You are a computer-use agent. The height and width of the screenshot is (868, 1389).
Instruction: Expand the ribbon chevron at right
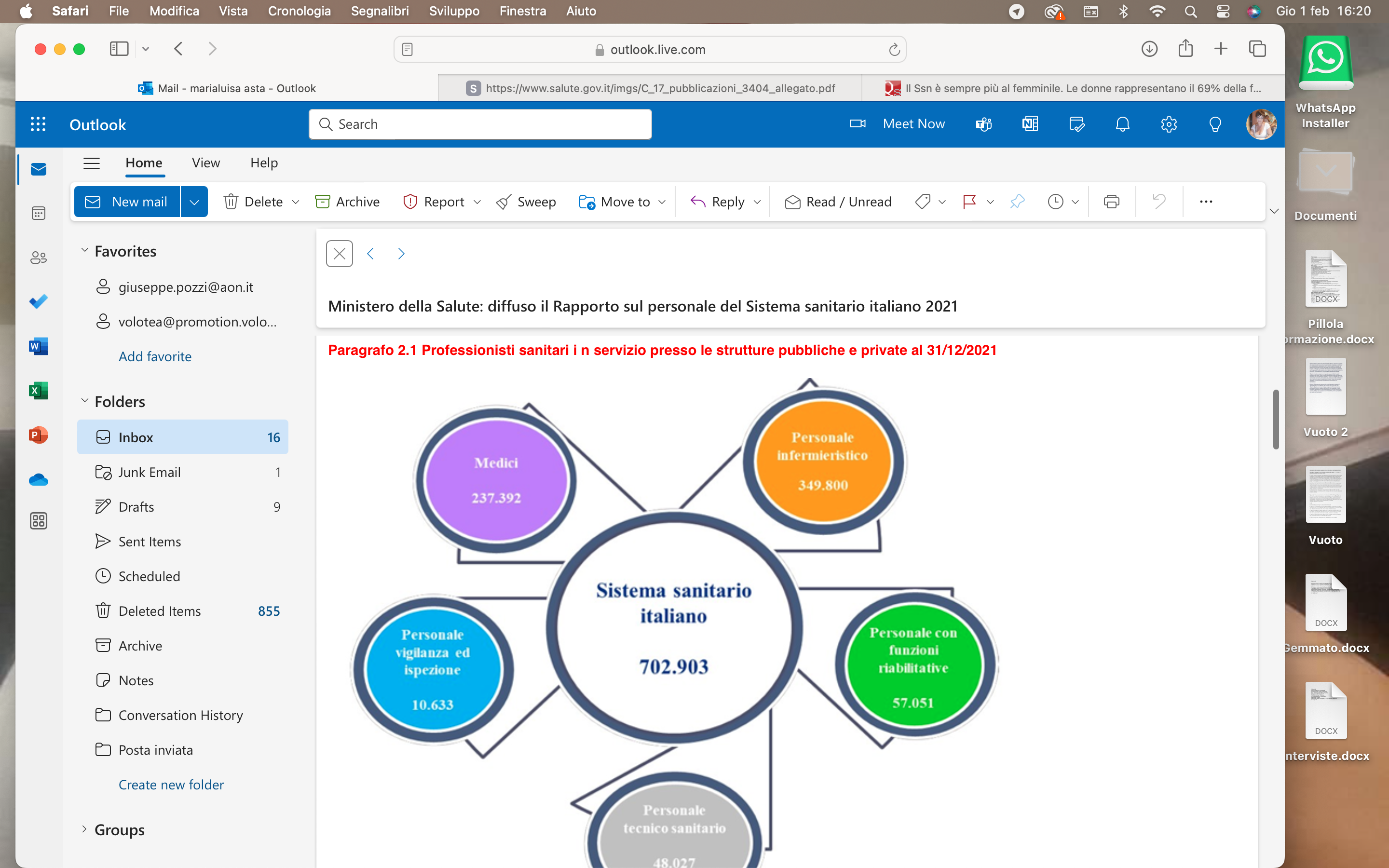[1274, 211]
